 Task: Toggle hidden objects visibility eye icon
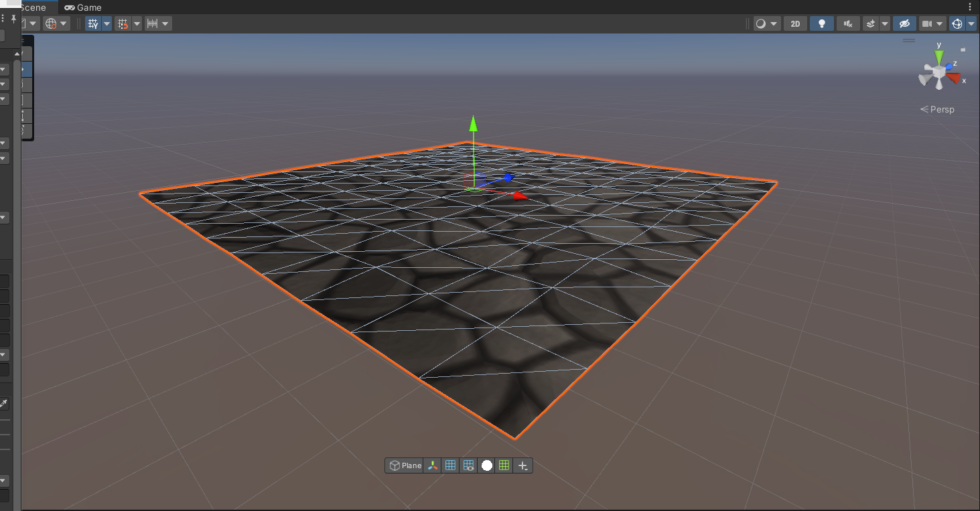(904, 24)
